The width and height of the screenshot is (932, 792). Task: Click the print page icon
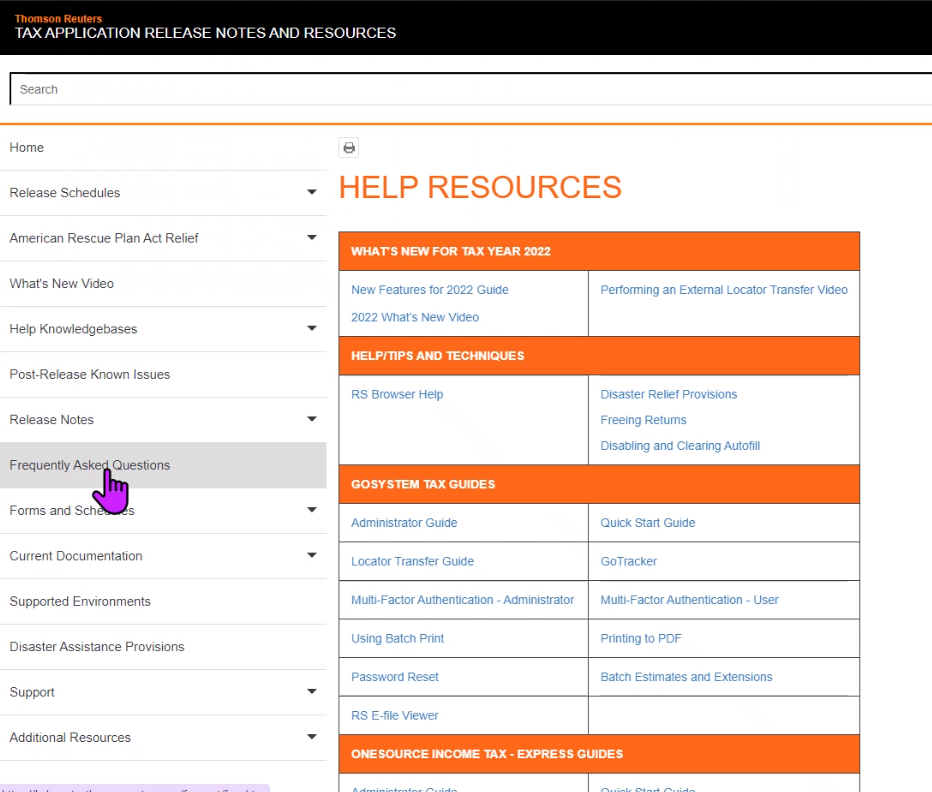coord(349,147)
